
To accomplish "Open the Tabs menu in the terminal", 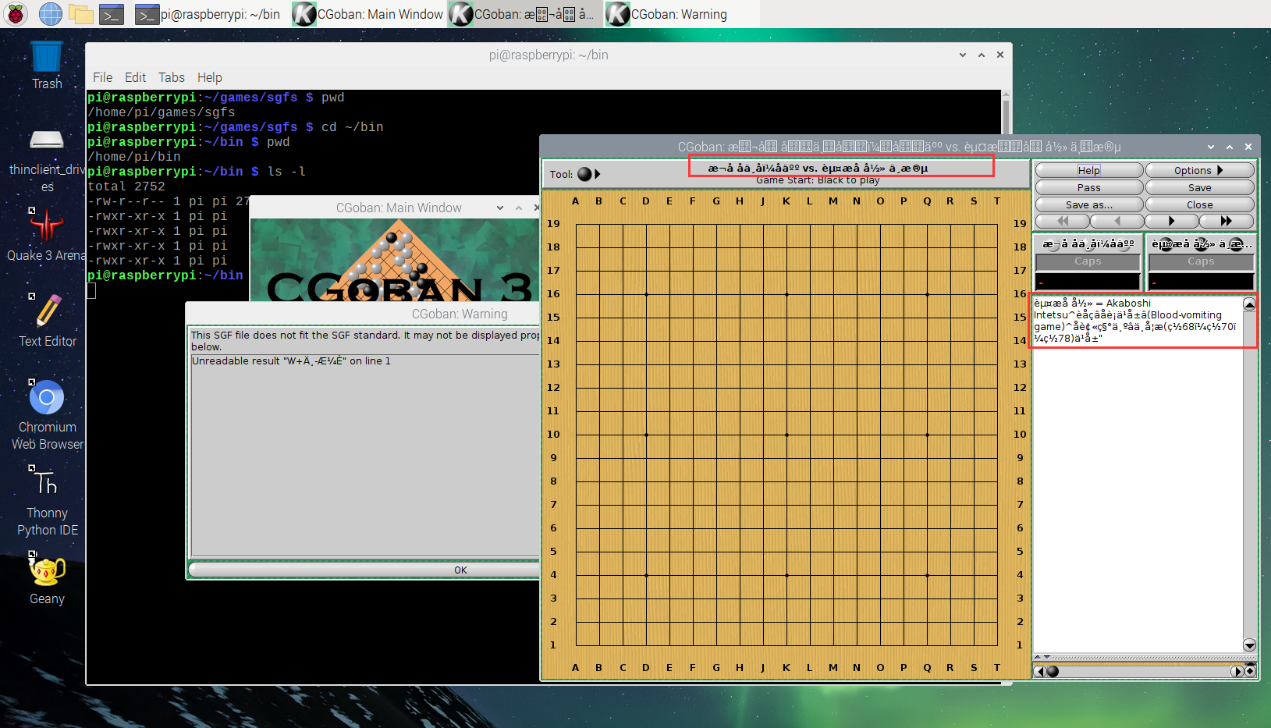I will click(x=171, y=77).
